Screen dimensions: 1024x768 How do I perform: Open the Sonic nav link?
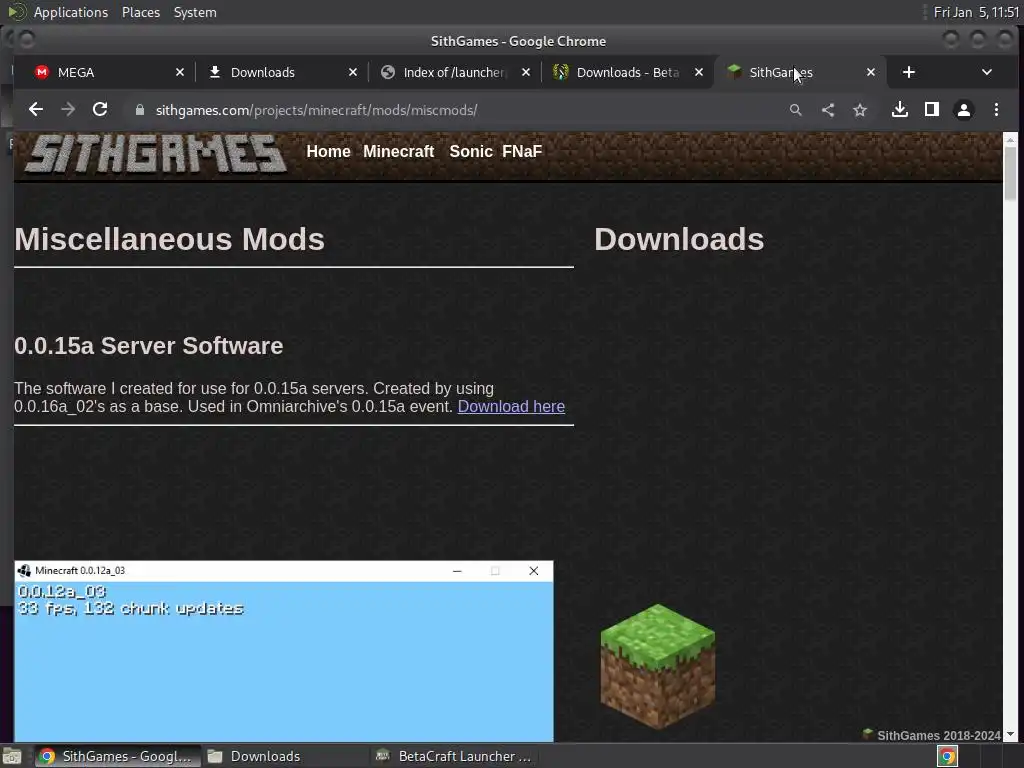[x=471, y=152]
